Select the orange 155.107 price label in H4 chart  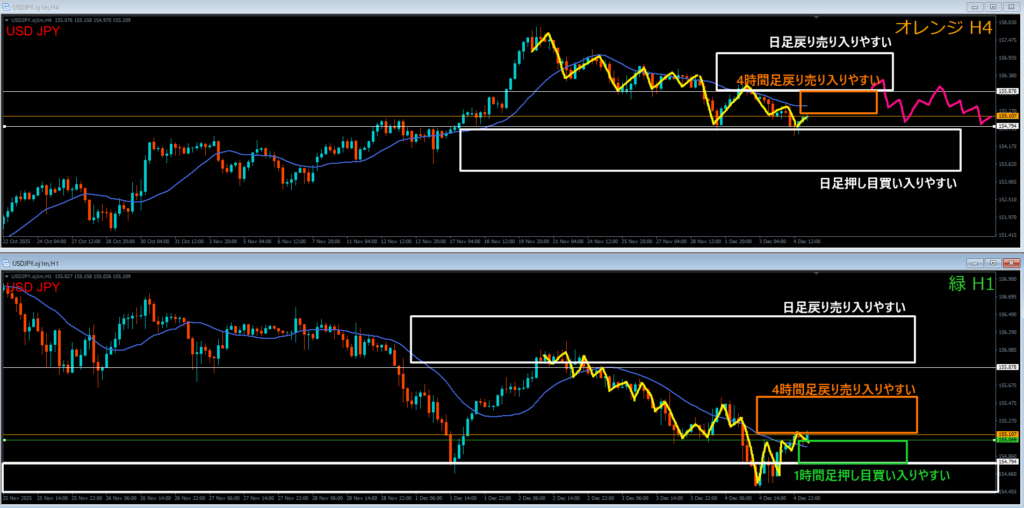coord(1008,116)
